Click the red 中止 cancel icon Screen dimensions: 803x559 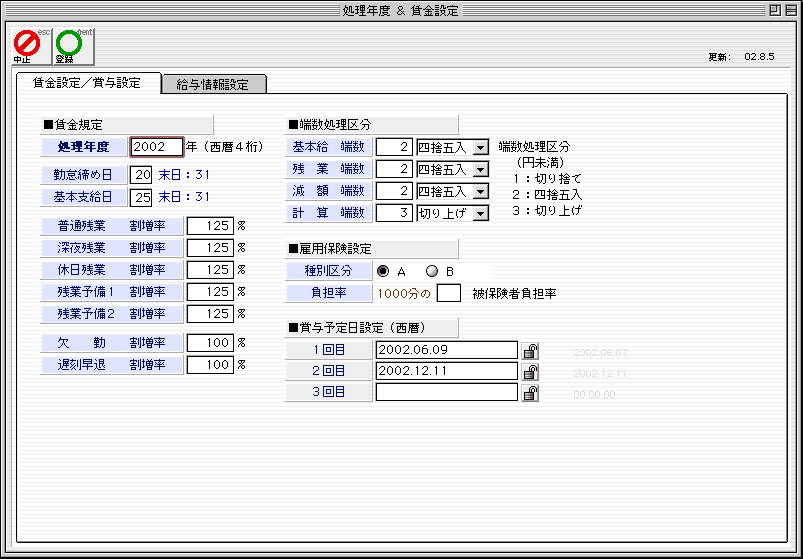point(27,44)
